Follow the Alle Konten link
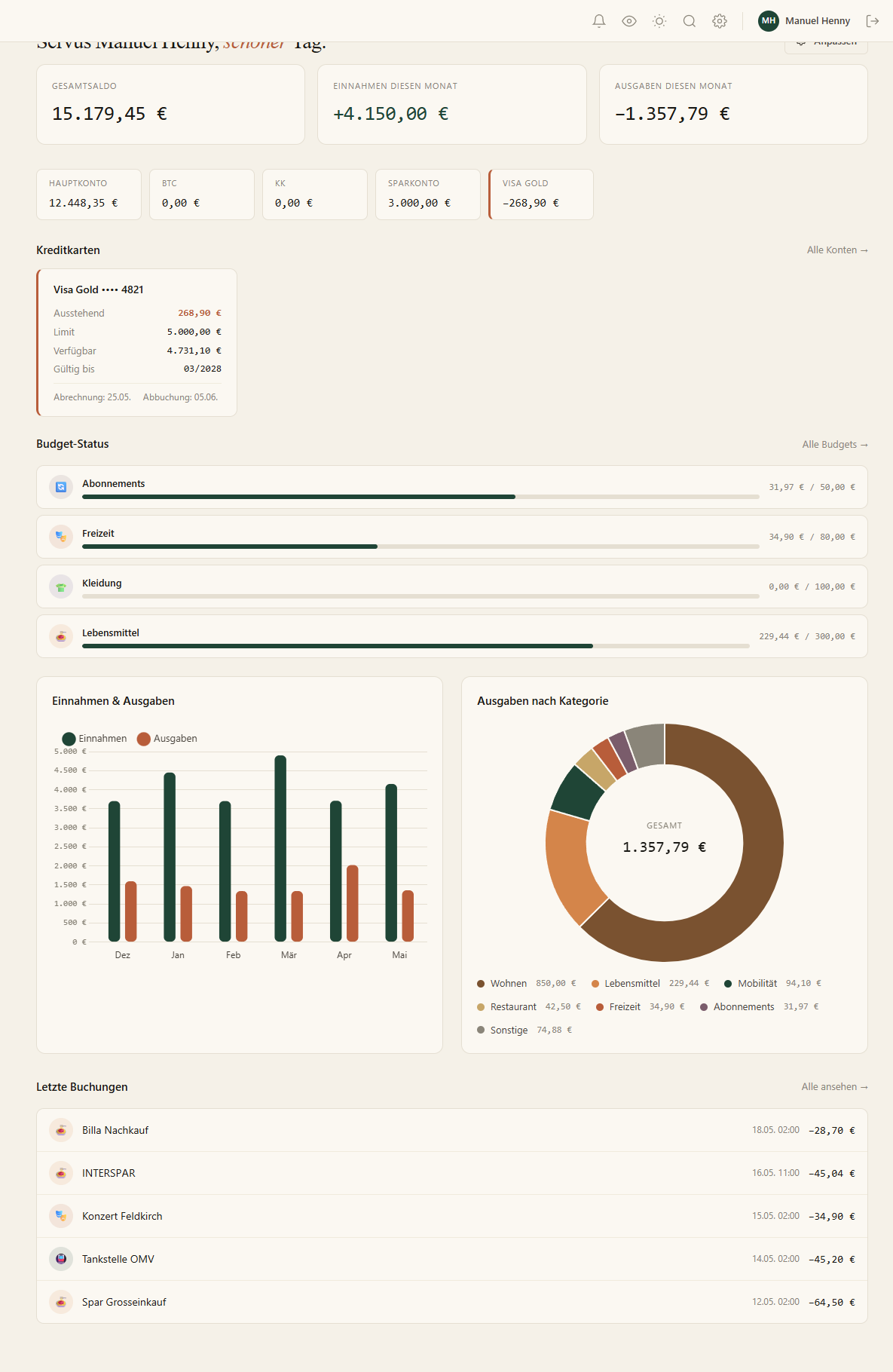The height and width of the screenshot is (1372, 893). coord(837,250)
